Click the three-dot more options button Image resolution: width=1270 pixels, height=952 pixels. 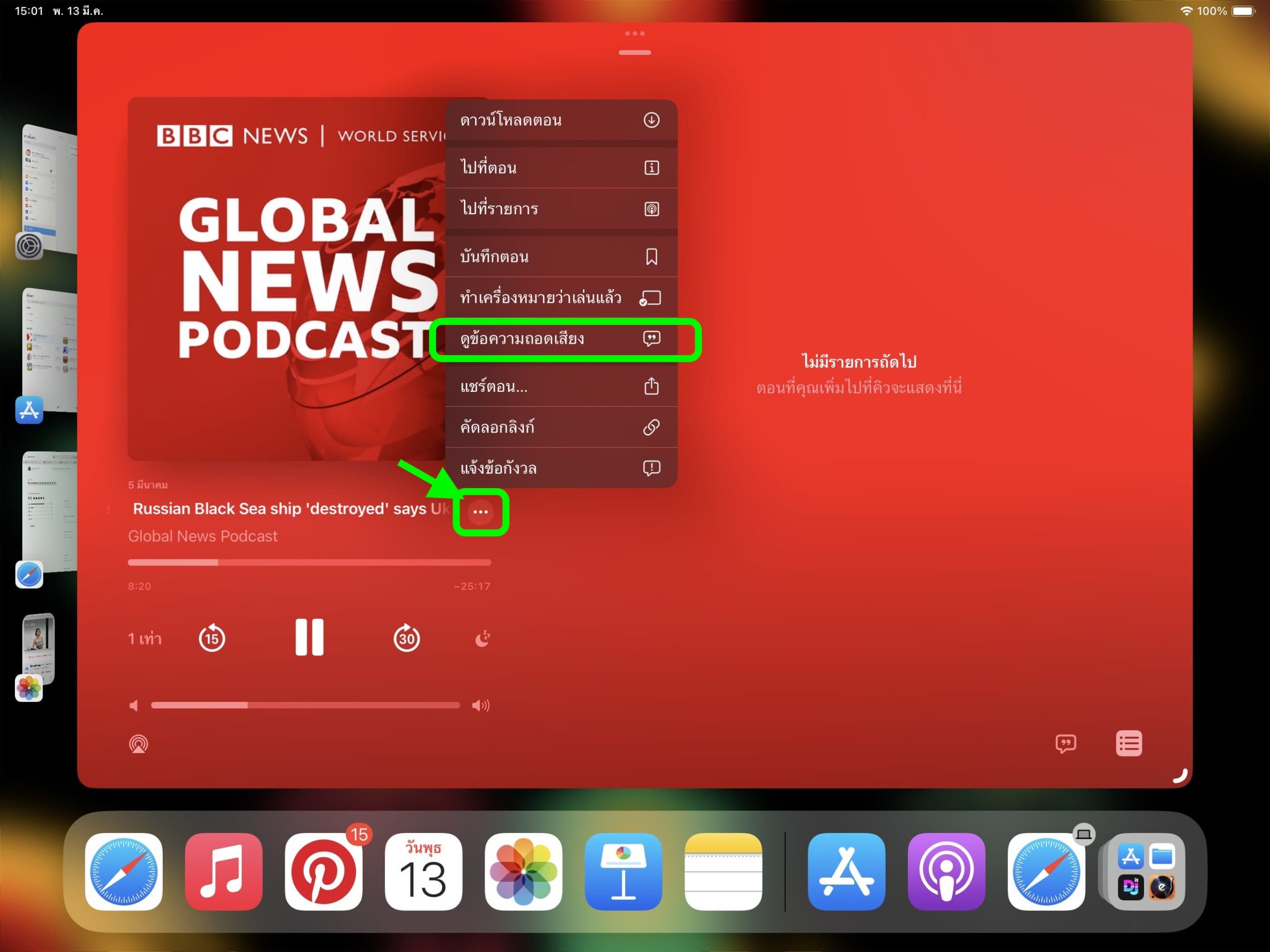[x=481, y=511]
